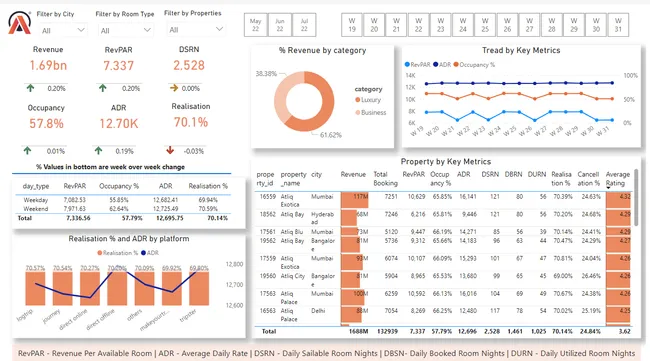This screenshot has height=361, width=650.
Task: Click the green up arrow under Occupancy
Action: click(x=27, y=150)
